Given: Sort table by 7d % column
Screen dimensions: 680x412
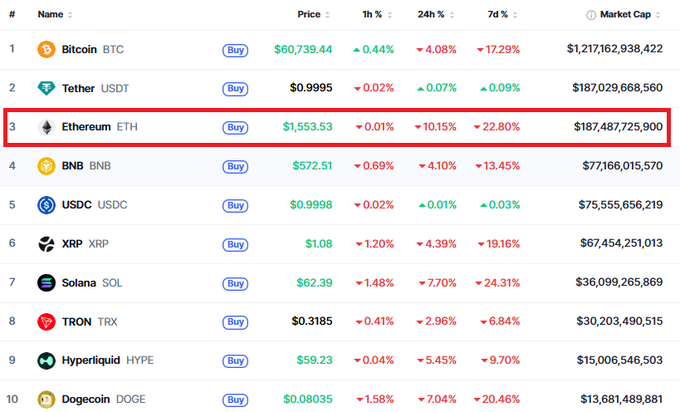Looking at the screenshot, I should click(x=502, y=15).
